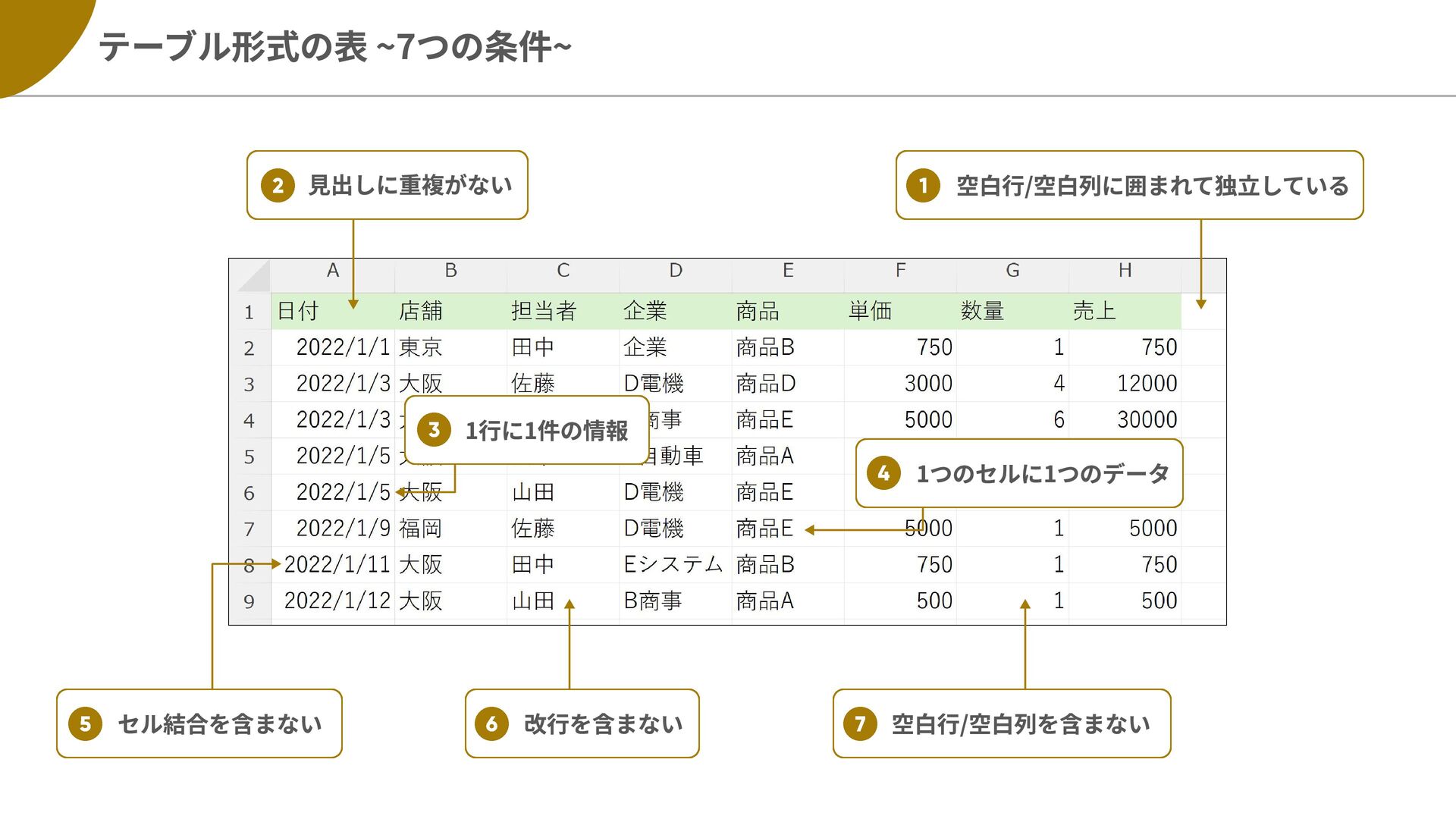1456x819 pixels.
Task: Select the 福岡 store cell
Action: tap(450, 529)
